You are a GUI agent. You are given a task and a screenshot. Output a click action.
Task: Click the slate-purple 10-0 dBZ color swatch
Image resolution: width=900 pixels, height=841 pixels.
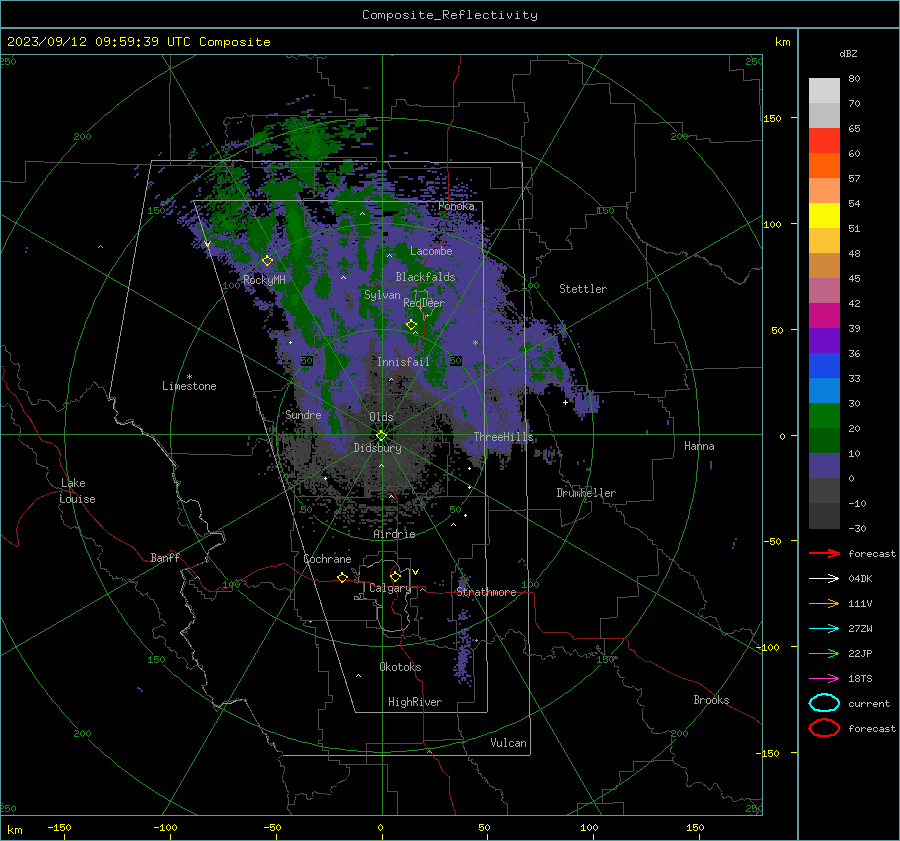pos(824,466)
